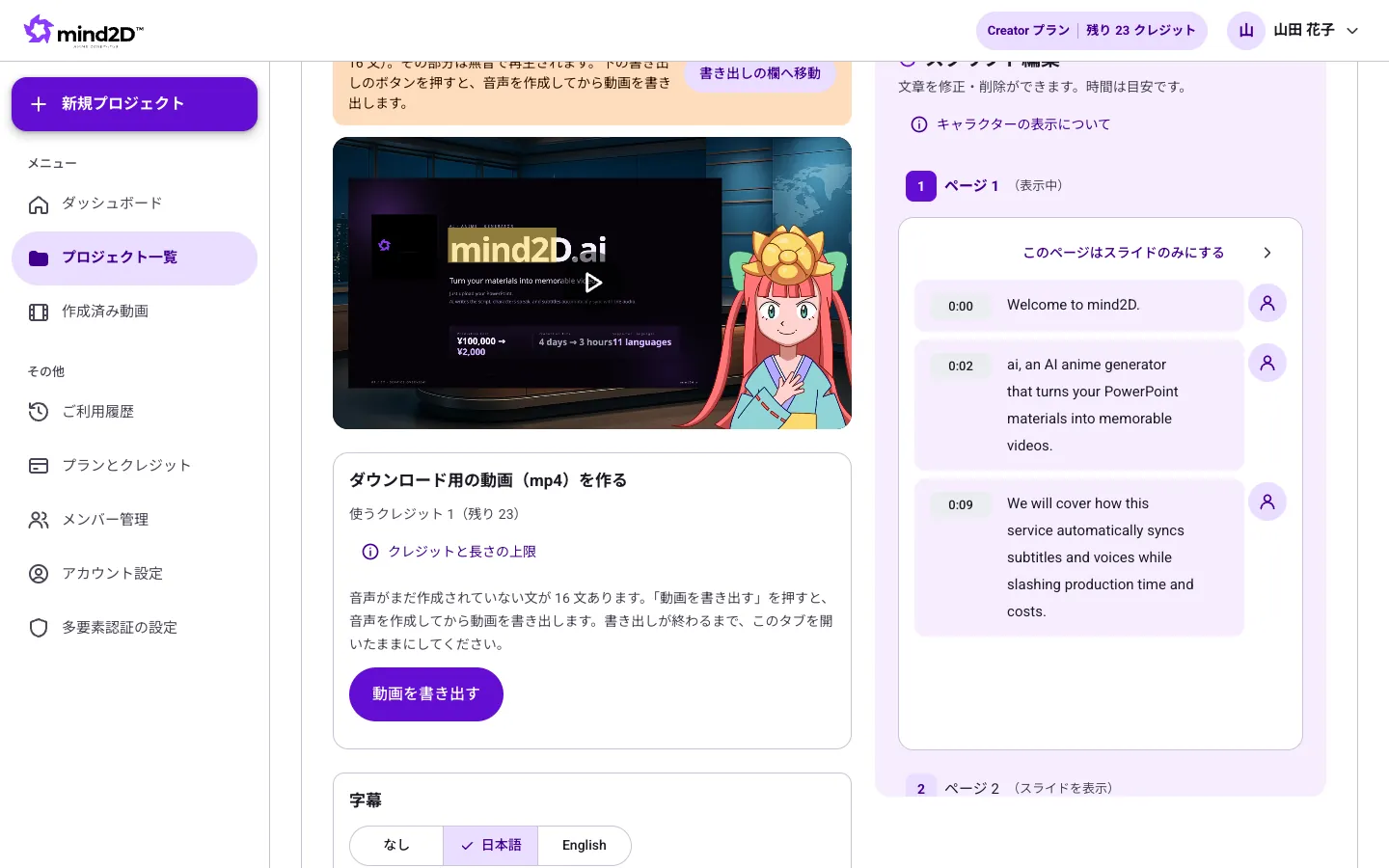Open メンバー管理 page label
This screenshot has width=1389, height=868.
[x=105, y=520]
